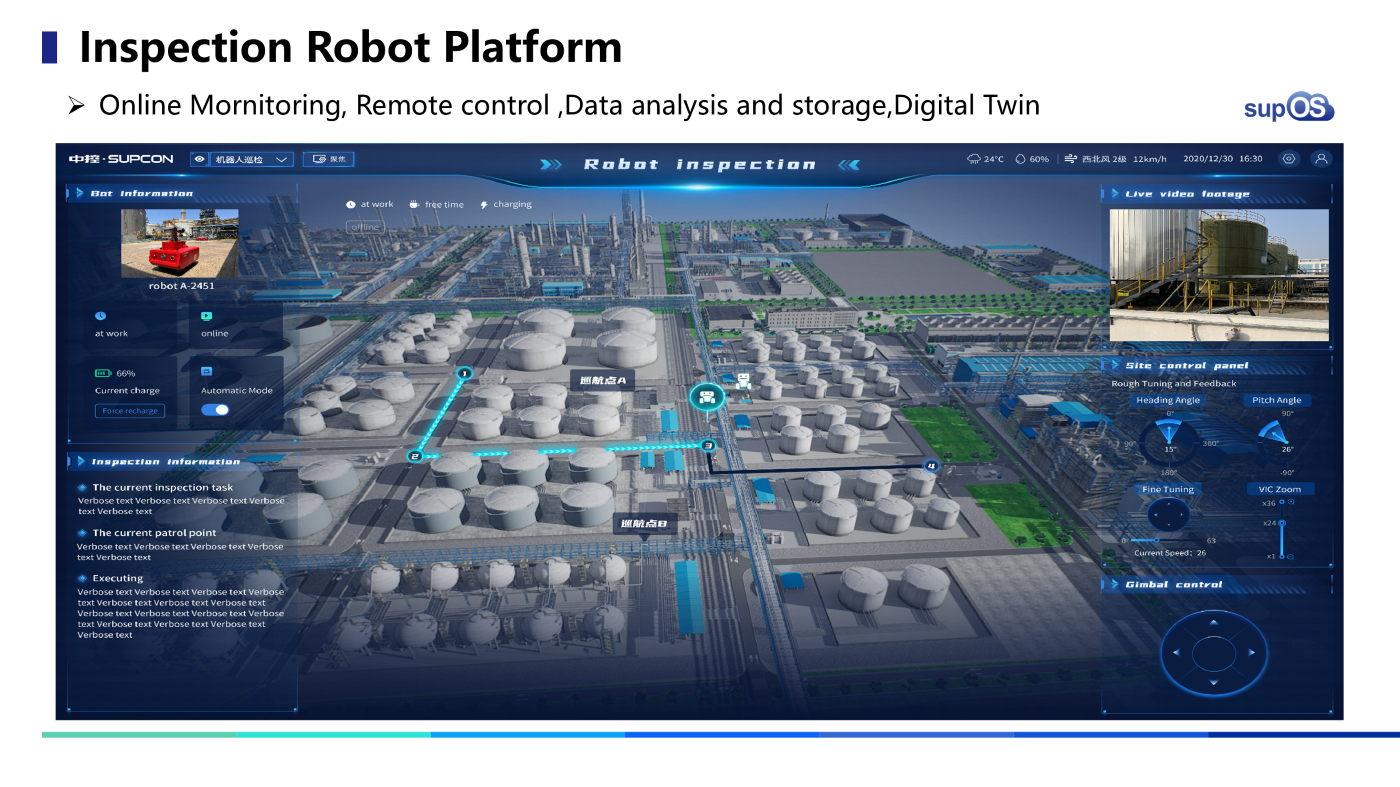1400x787 pixels.
Task: Expand the Gimbal control panel header
Action: click(1173, 584)
